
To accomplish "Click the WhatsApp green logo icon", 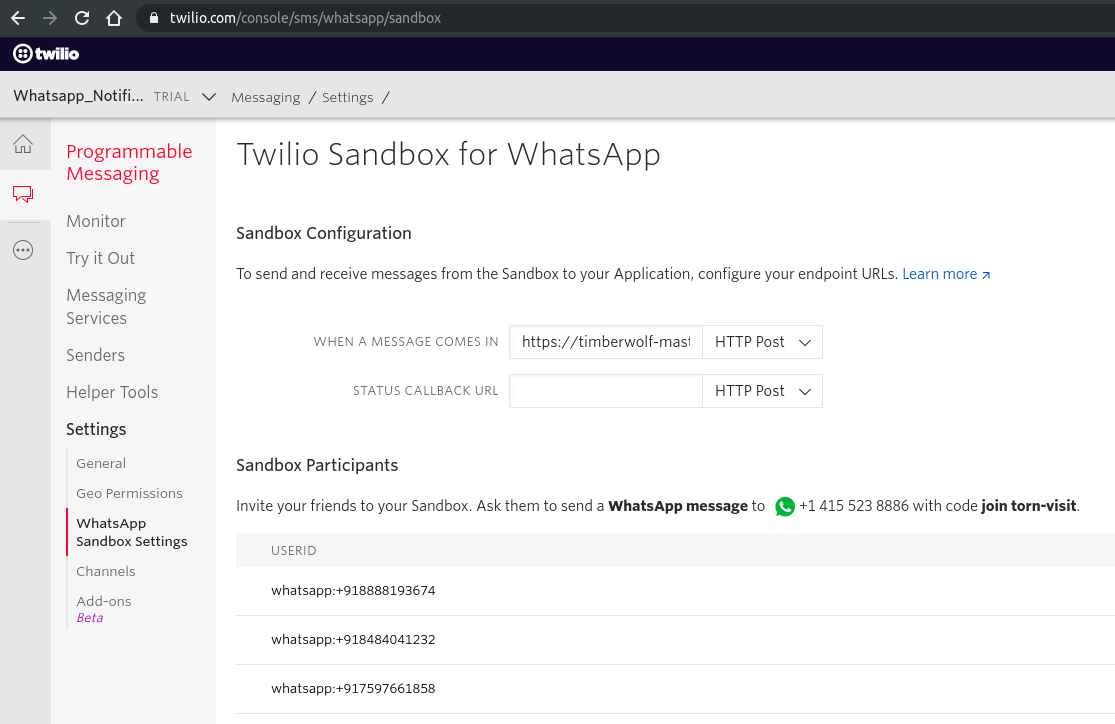I will pos(784,506).
